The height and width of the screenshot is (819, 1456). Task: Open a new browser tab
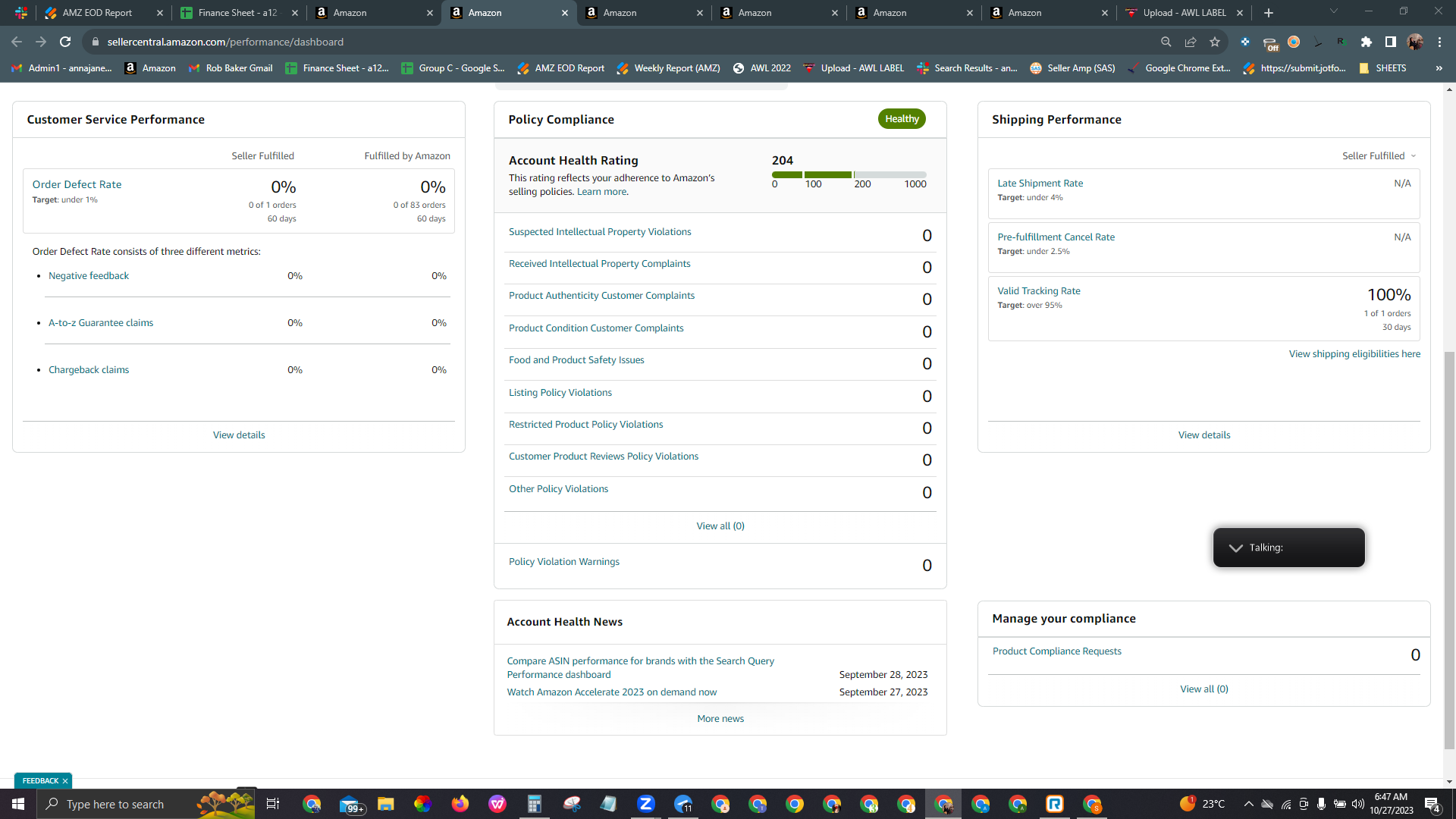(1269, 13)
